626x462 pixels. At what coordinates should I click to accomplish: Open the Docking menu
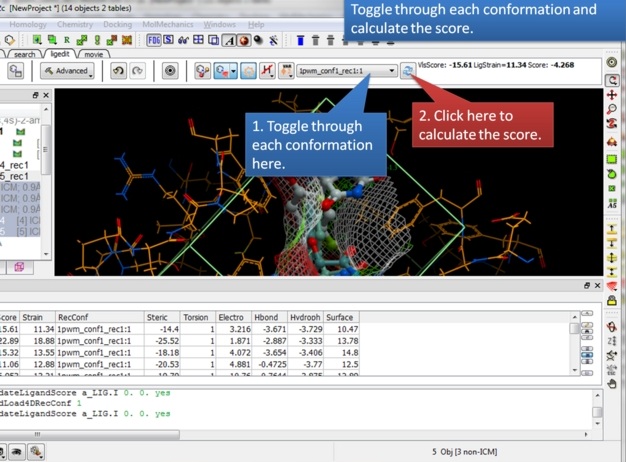pyautogui.click(x=117, y=24)
